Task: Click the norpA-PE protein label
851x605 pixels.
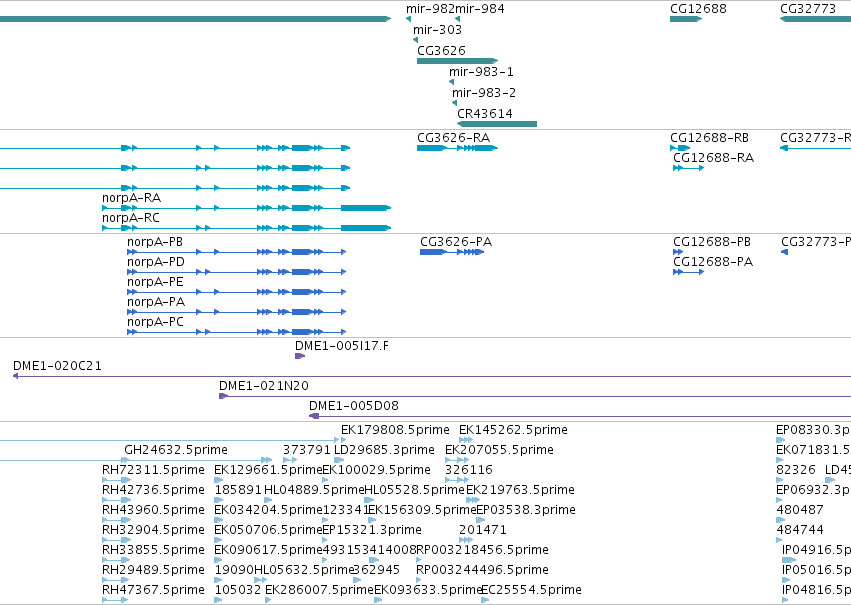Action: [x=155, y=282]
